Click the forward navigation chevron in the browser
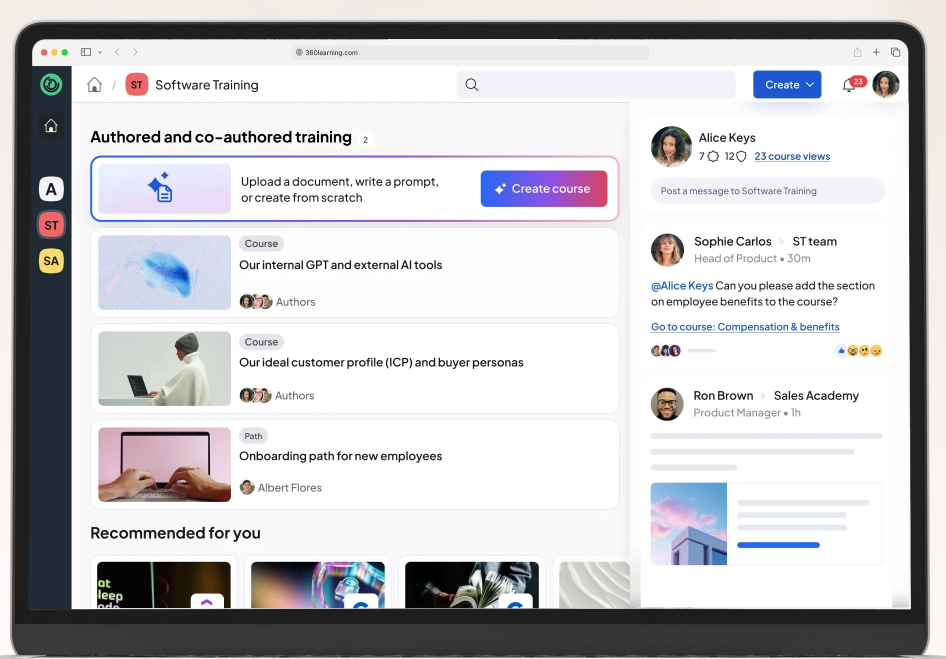 pyautogui.click(x=136, y=52)
